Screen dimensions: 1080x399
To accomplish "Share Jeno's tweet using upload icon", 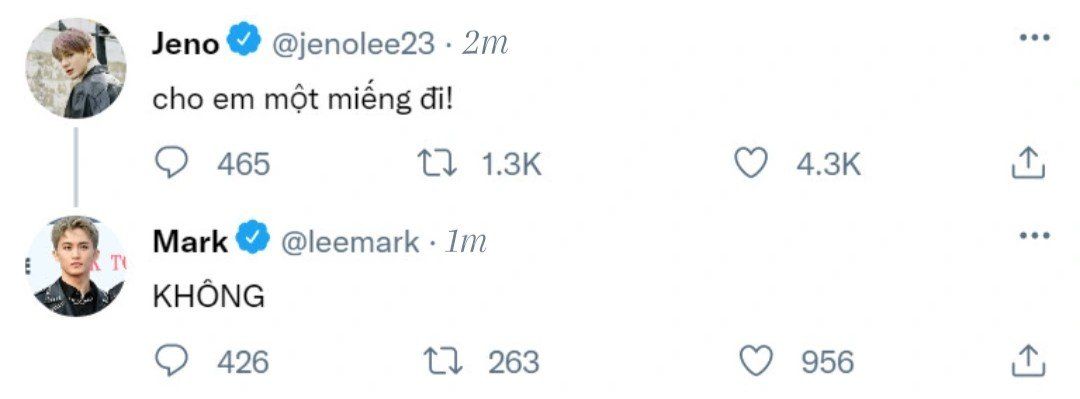I will point(1028,163).
